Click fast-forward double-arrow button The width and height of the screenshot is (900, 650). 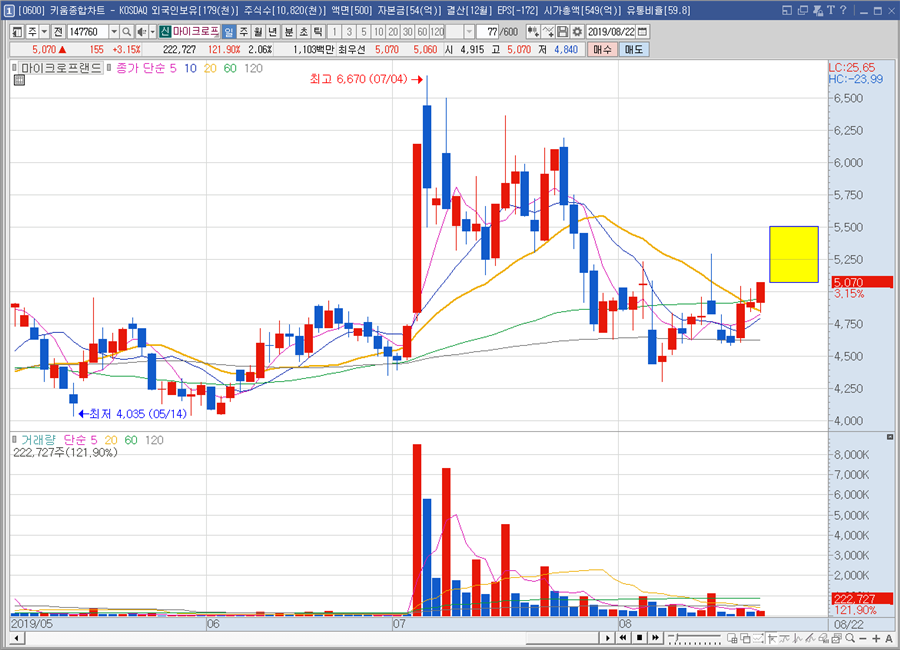point(655,638)
